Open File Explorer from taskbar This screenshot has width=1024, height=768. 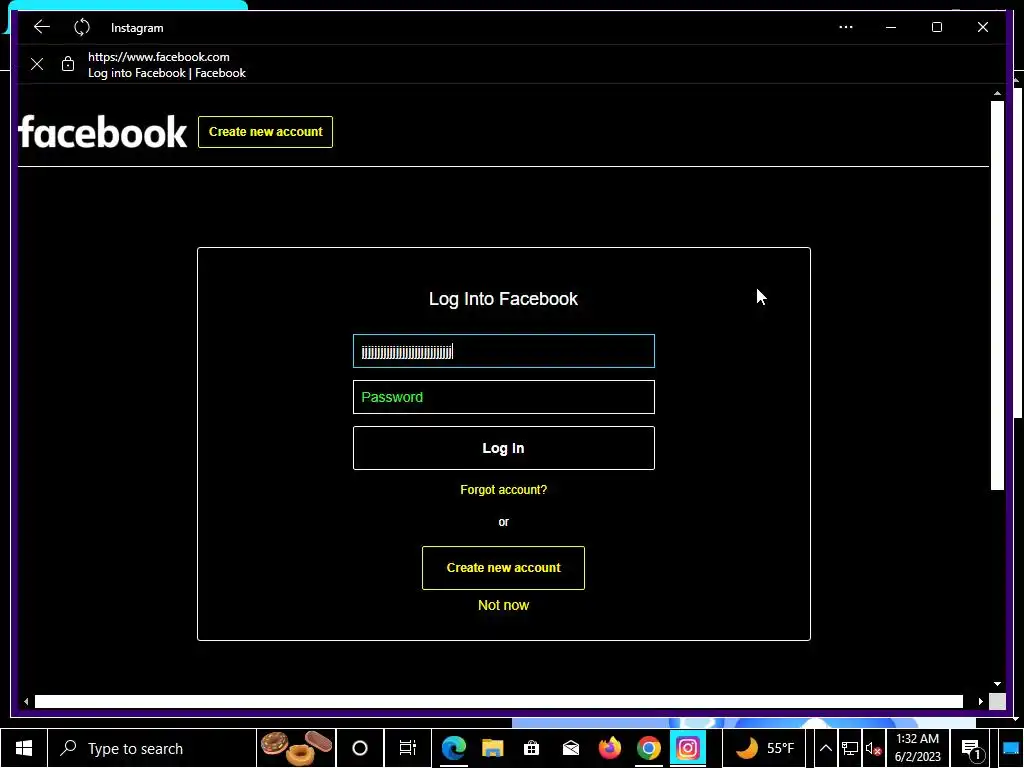click(493, 748)
